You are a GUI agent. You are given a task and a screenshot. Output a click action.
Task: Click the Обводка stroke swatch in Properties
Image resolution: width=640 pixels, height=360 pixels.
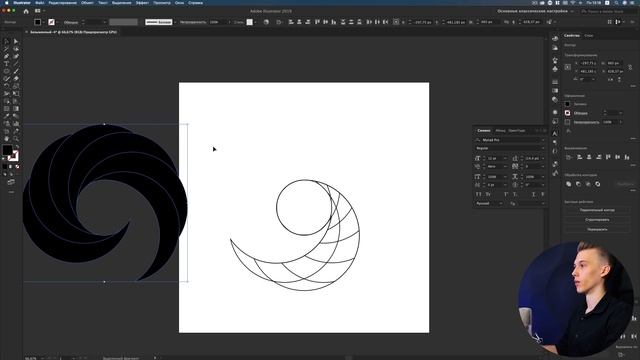pos(567,113)
